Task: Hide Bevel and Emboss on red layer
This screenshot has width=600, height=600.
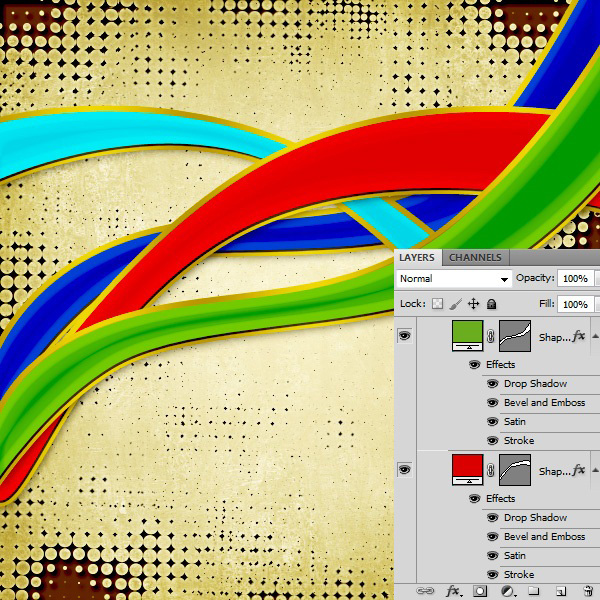Action: (x=492, y=536)
